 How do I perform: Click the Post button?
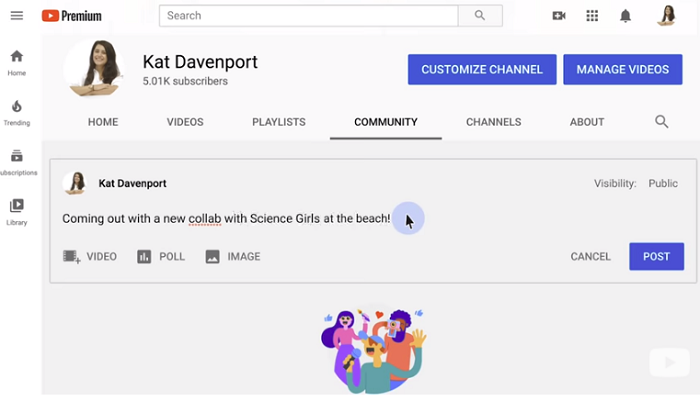coord(656,257)
